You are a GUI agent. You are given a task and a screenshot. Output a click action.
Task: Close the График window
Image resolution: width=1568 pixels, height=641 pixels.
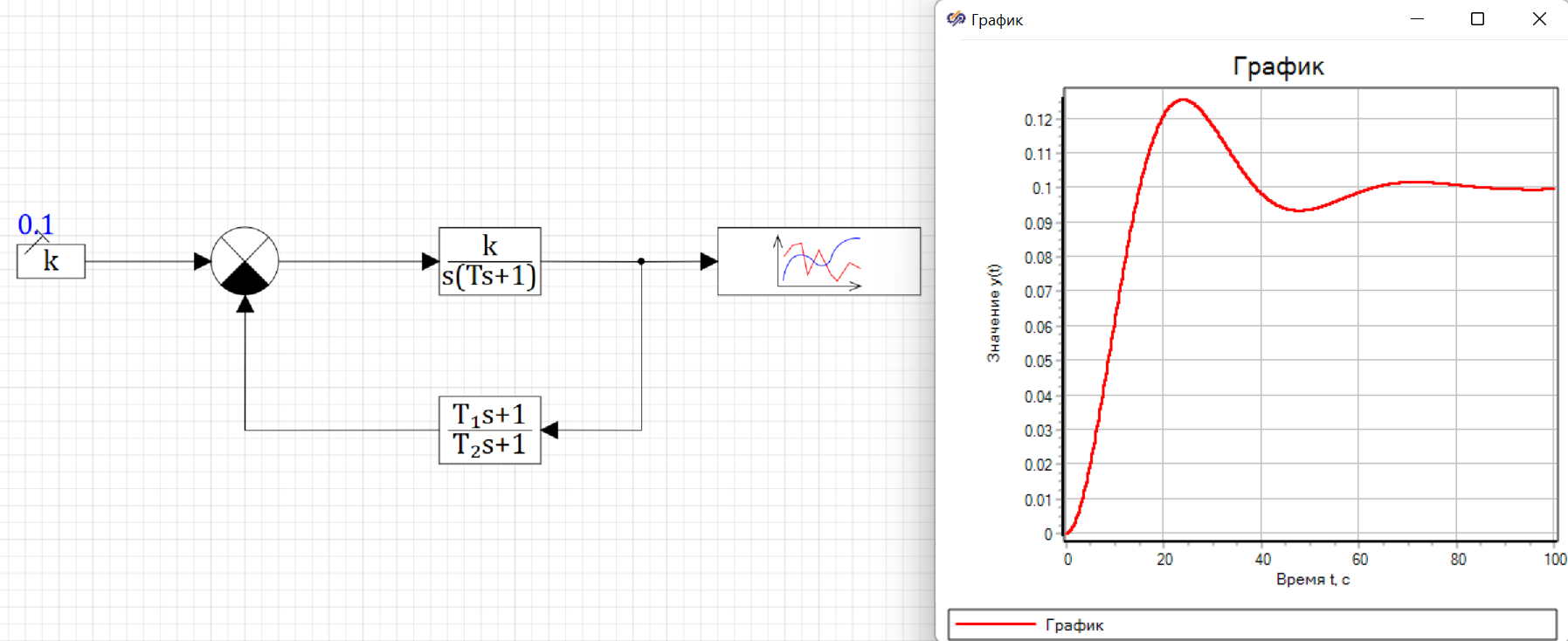point(1539,18)
